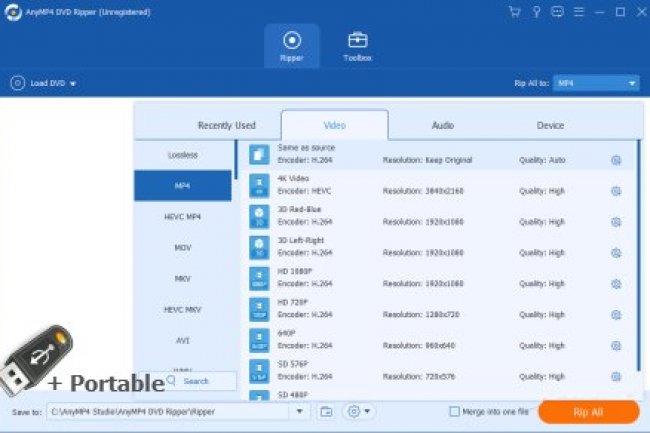This screenshot has width=650, height=433.
Task: Click 'Resolution: 720x576' text
Action: point(419,377)
